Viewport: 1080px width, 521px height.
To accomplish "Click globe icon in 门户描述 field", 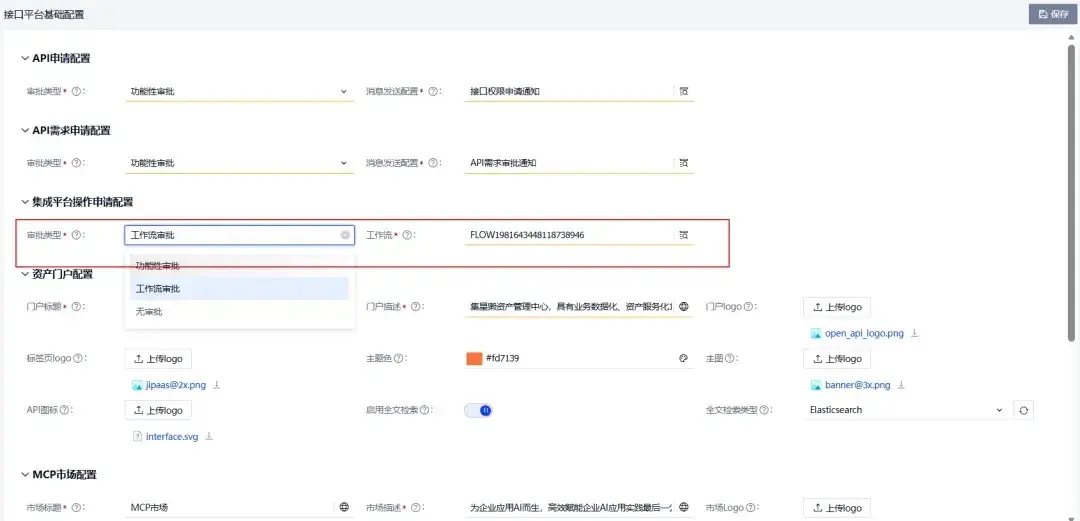I will pyautogui.click(x=684, y=307).
